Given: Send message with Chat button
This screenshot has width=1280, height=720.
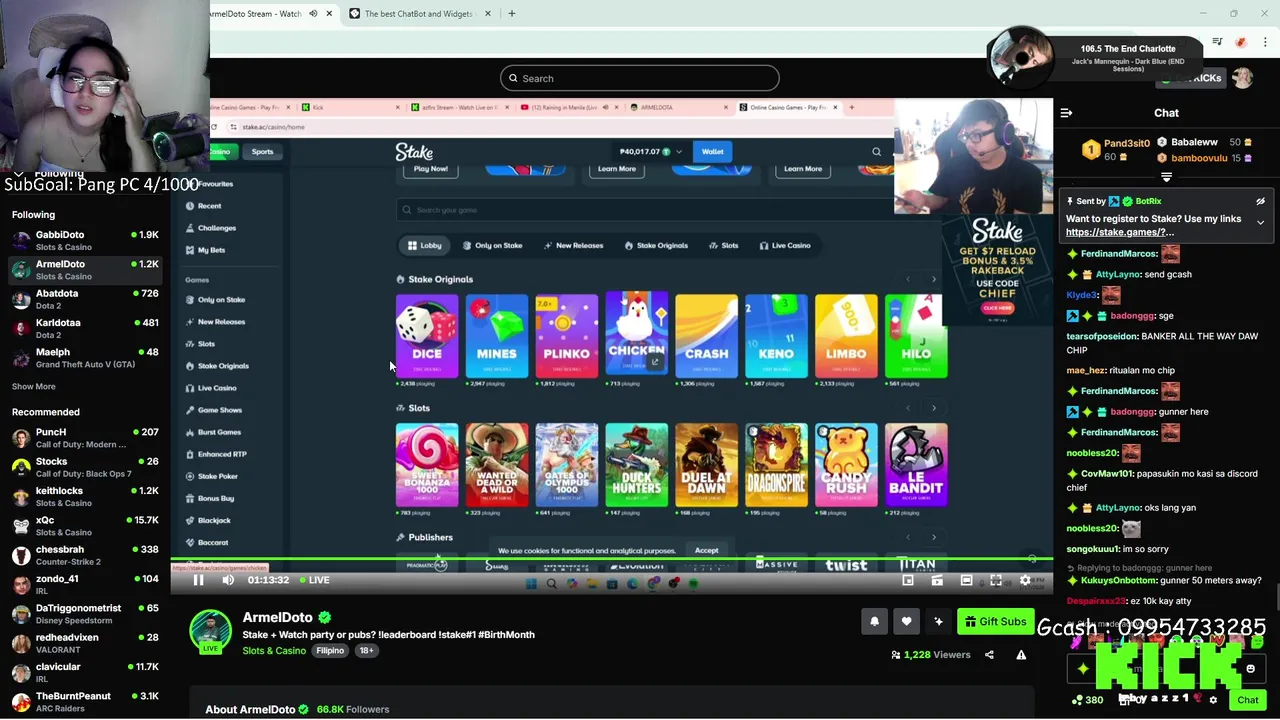Looking at the screenshot, I should point(1247,700).
